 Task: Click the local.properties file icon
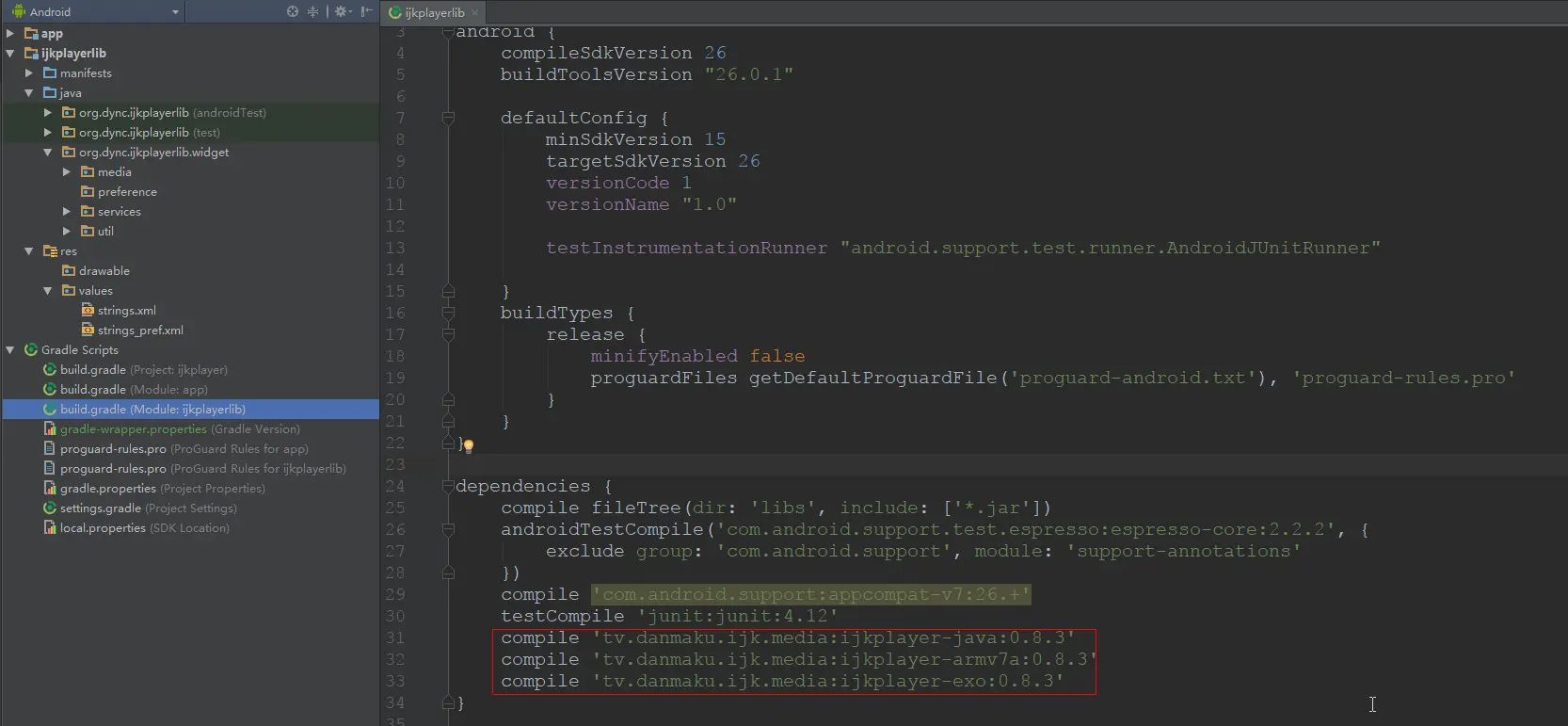[50, 527]
